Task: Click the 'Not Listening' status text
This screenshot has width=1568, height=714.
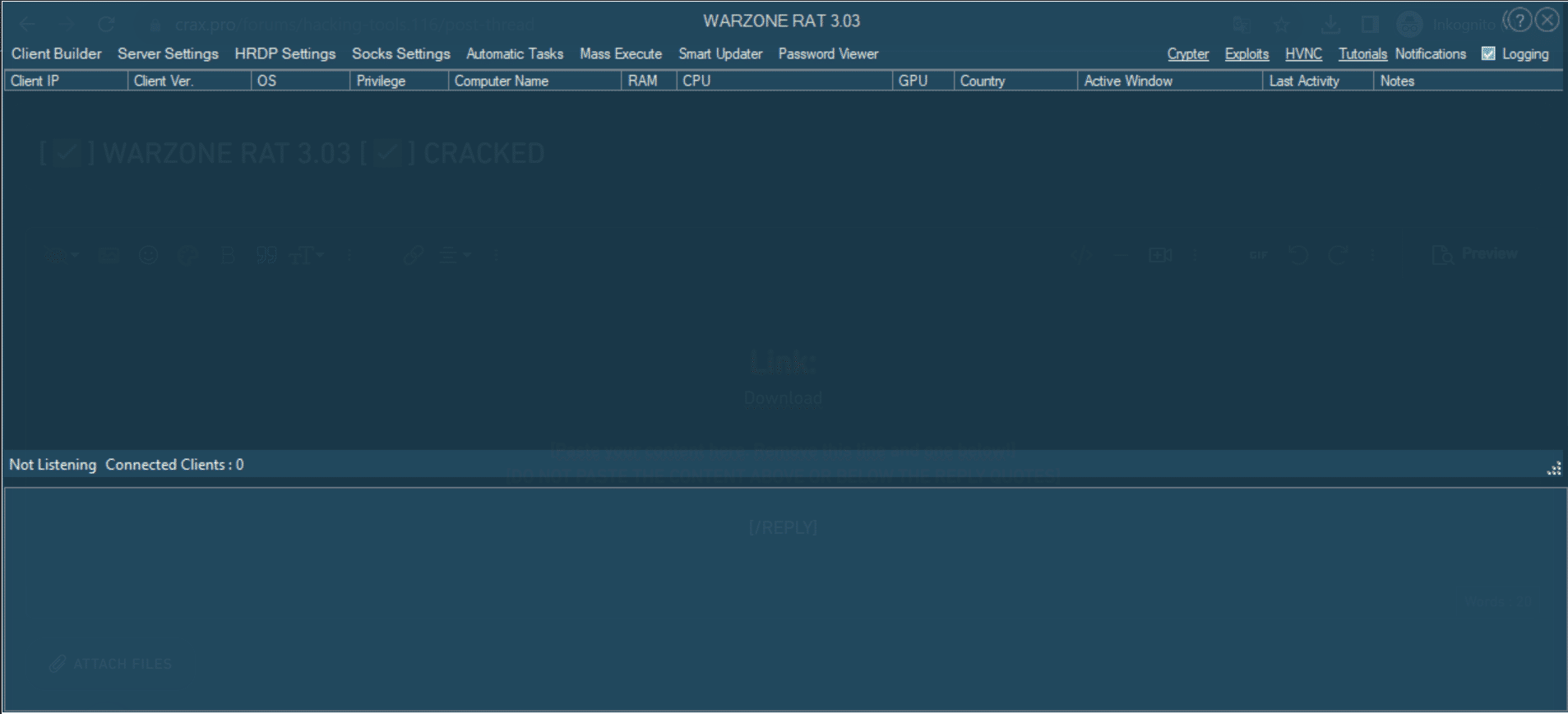Action: pos(53,465)
